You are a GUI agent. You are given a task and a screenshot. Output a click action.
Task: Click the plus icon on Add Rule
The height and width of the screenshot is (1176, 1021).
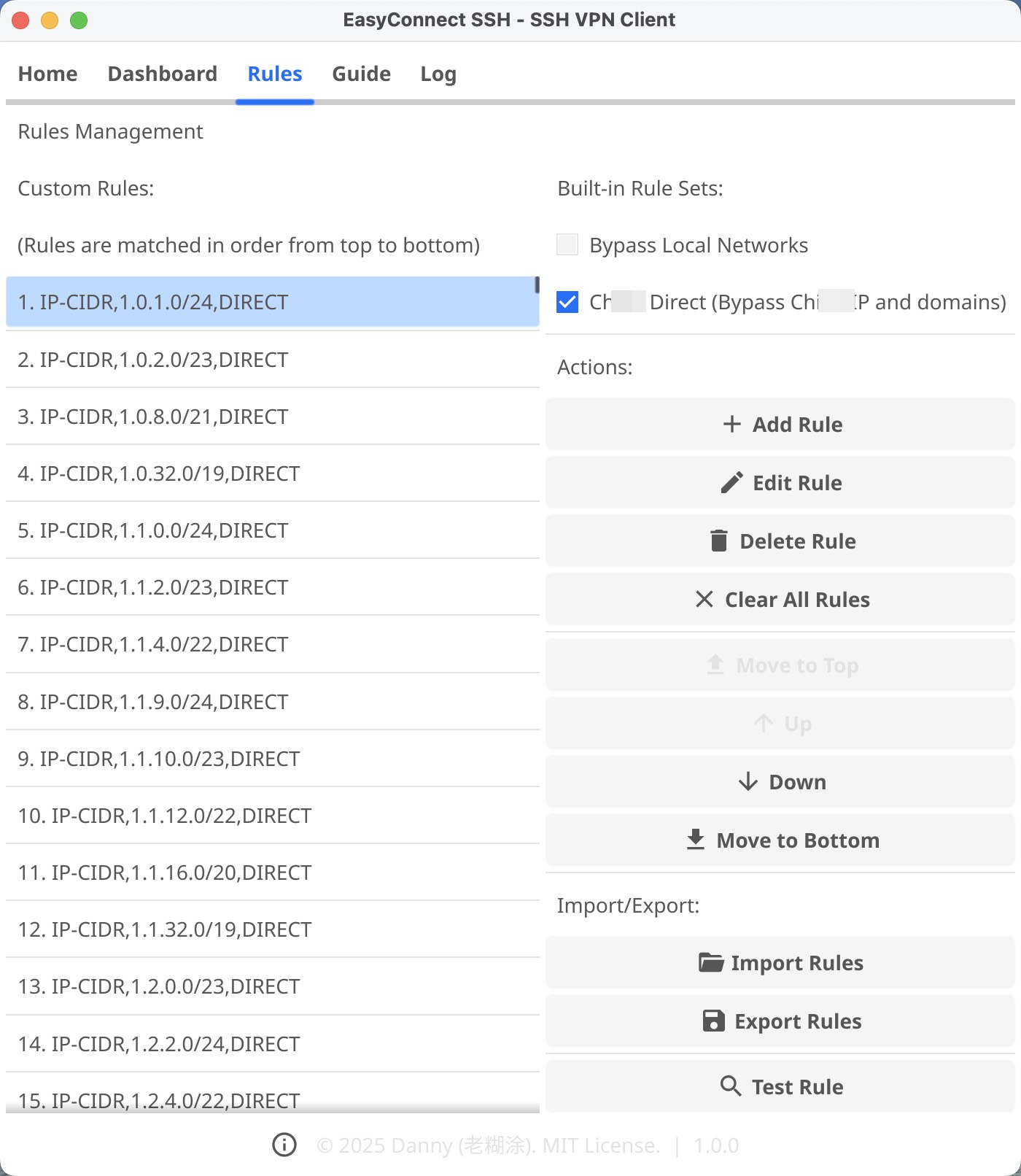tap(731, 424)
